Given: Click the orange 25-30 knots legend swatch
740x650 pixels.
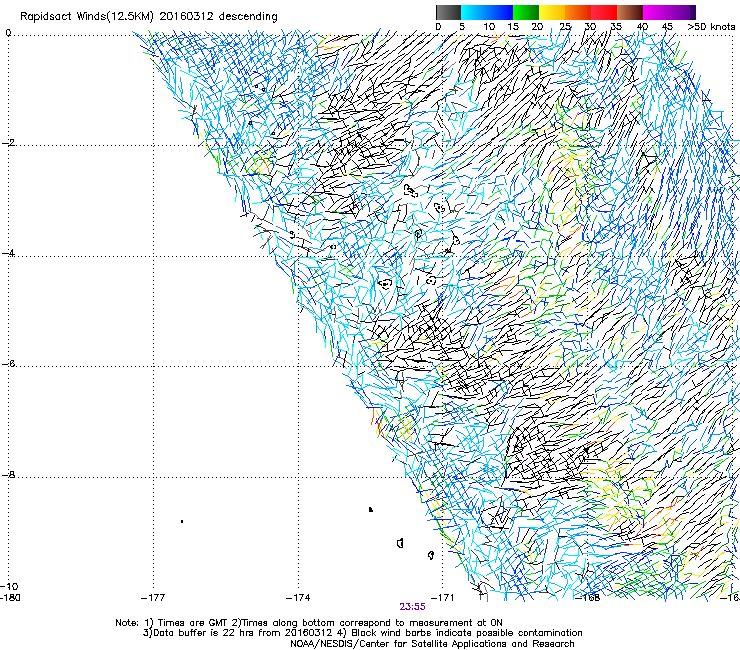Looking at the screenshot, I should [x=578, y=12].
